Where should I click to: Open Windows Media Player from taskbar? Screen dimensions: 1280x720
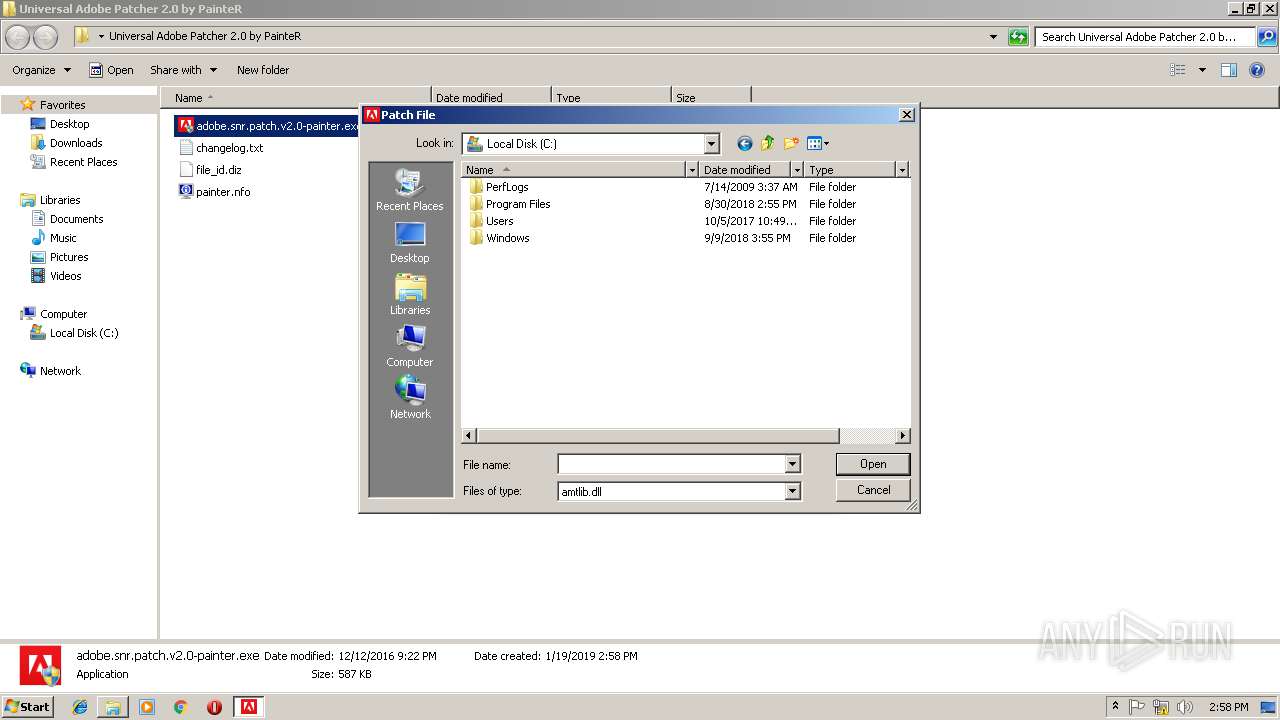[147, 707]
